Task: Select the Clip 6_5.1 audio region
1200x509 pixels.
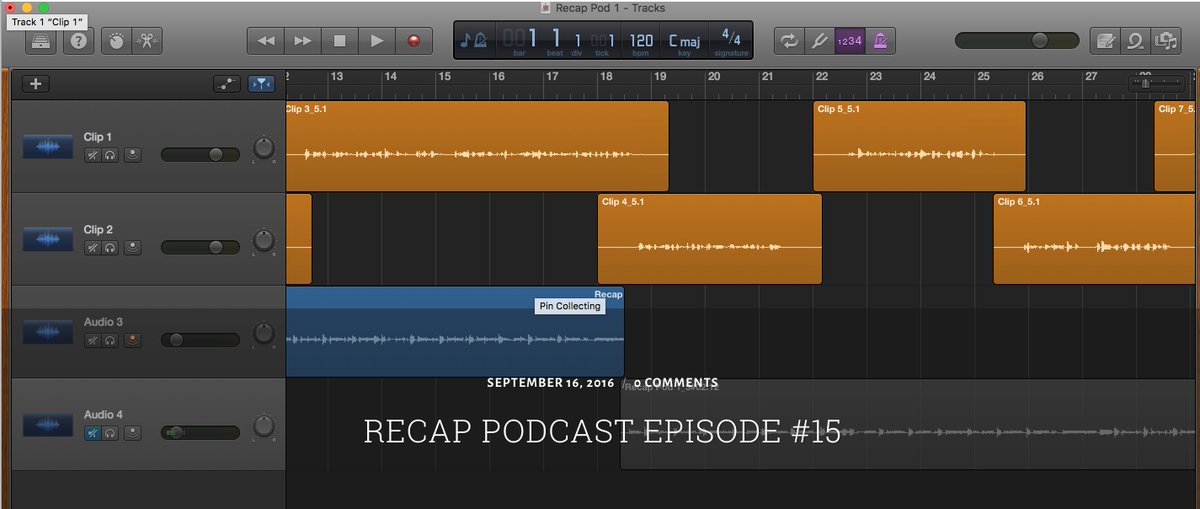Action: pyautogui.click(x=1096, y=239)
